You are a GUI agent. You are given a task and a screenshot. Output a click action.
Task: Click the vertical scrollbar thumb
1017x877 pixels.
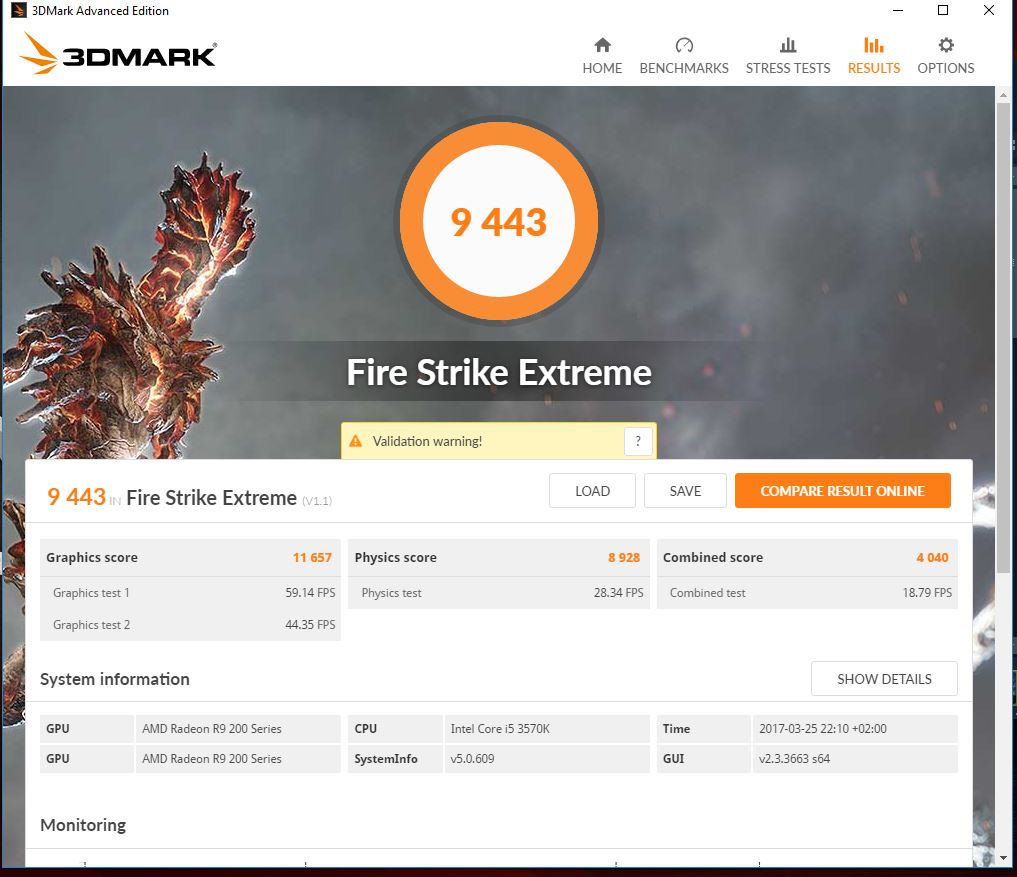click(1003, 337)
